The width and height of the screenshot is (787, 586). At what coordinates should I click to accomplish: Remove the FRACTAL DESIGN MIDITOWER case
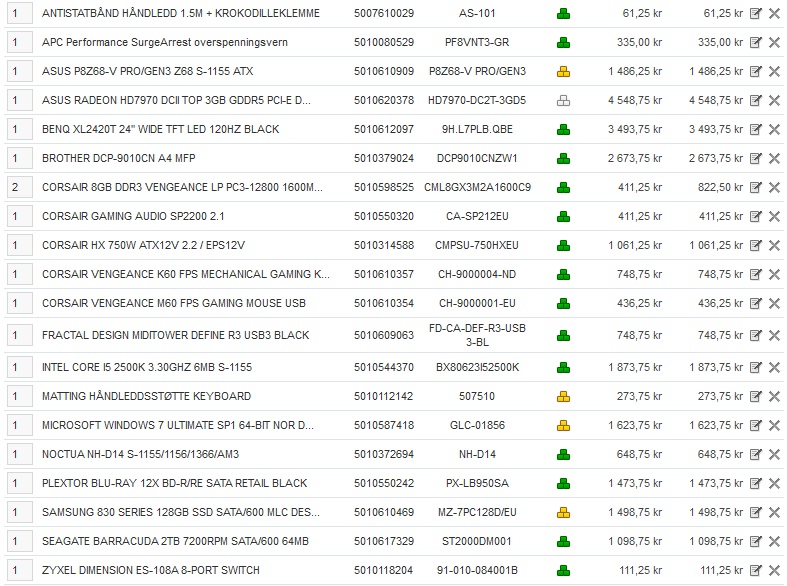pyautogui.click(x=774, y=335)
